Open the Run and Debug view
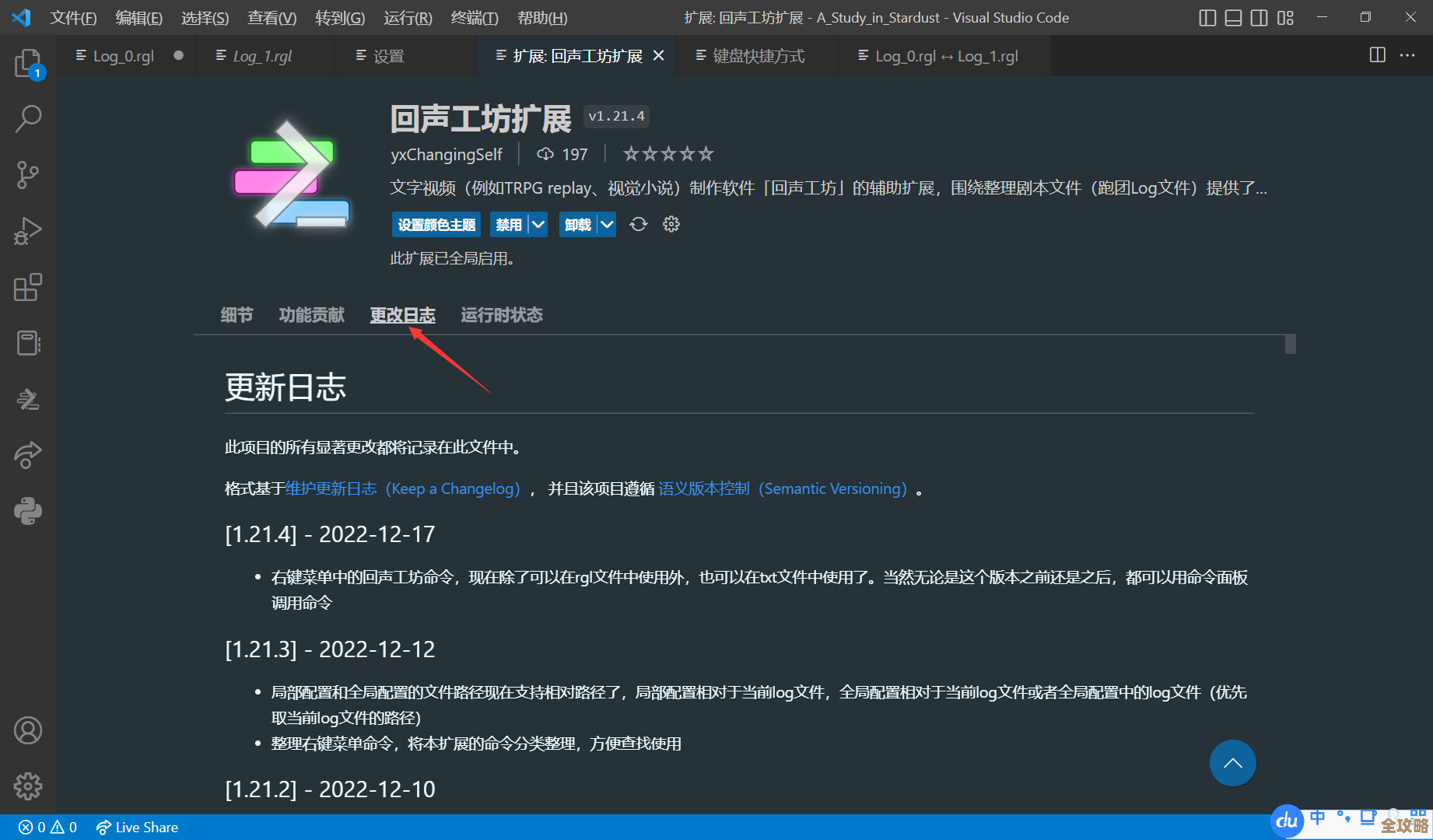Viewport: 1433px width, 840px height. coord(29,231)
